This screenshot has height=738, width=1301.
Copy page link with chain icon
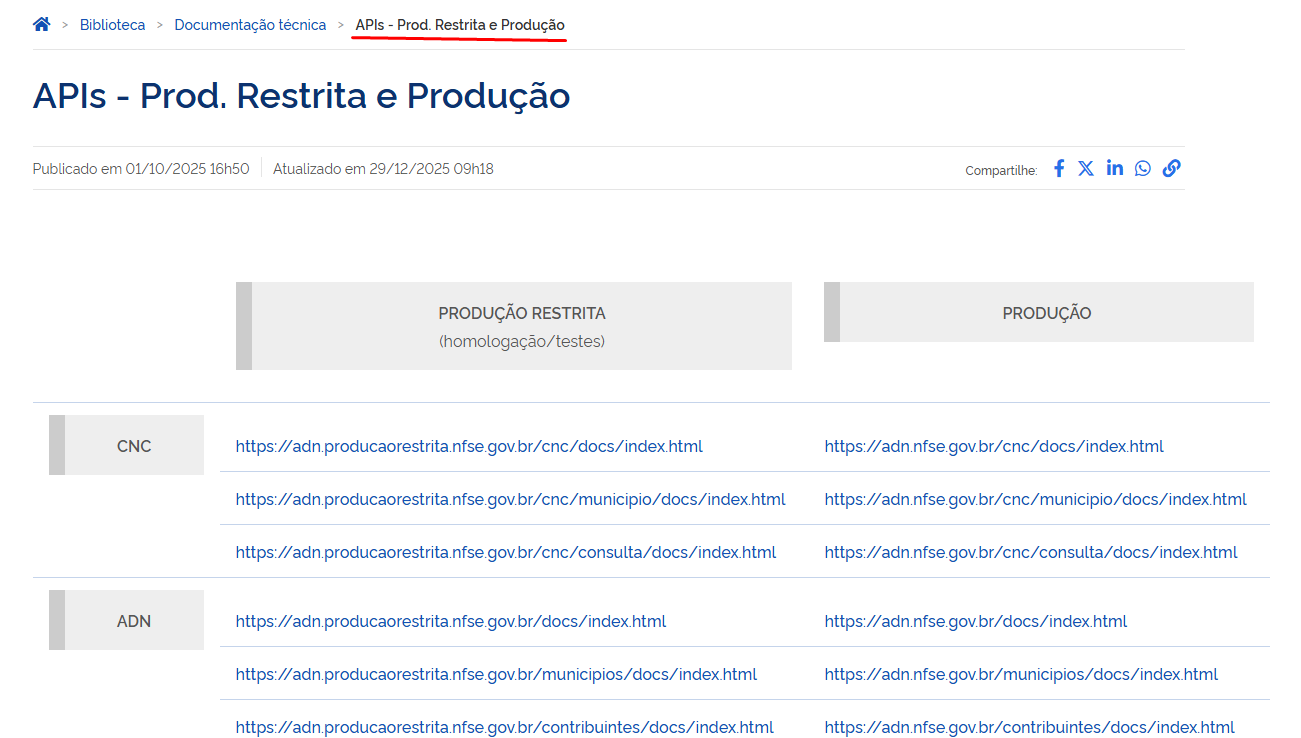pyautogui.click(x=1171, y=168)
